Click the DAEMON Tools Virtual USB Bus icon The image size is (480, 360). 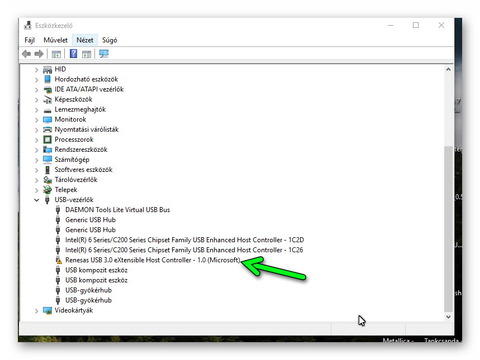[x=58, y=210]
